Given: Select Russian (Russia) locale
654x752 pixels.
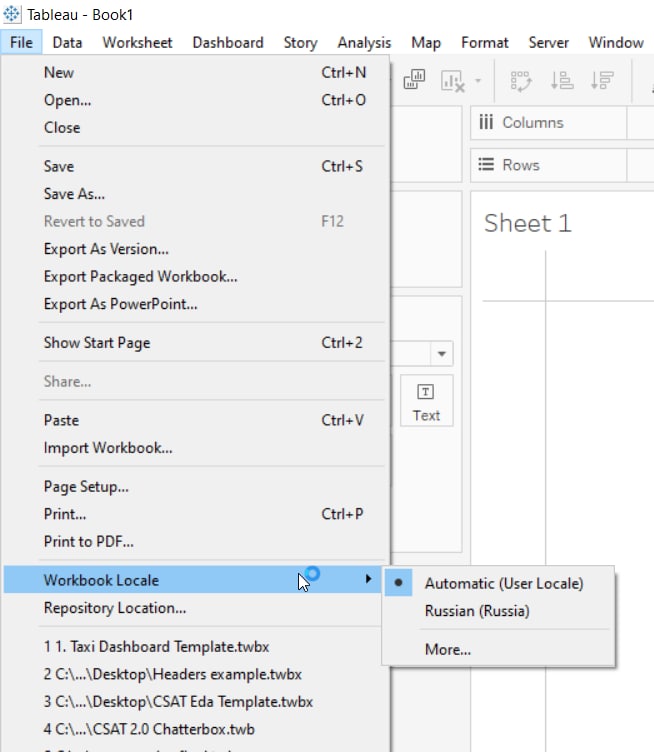Looking at the screenshot, I should 499,611.
